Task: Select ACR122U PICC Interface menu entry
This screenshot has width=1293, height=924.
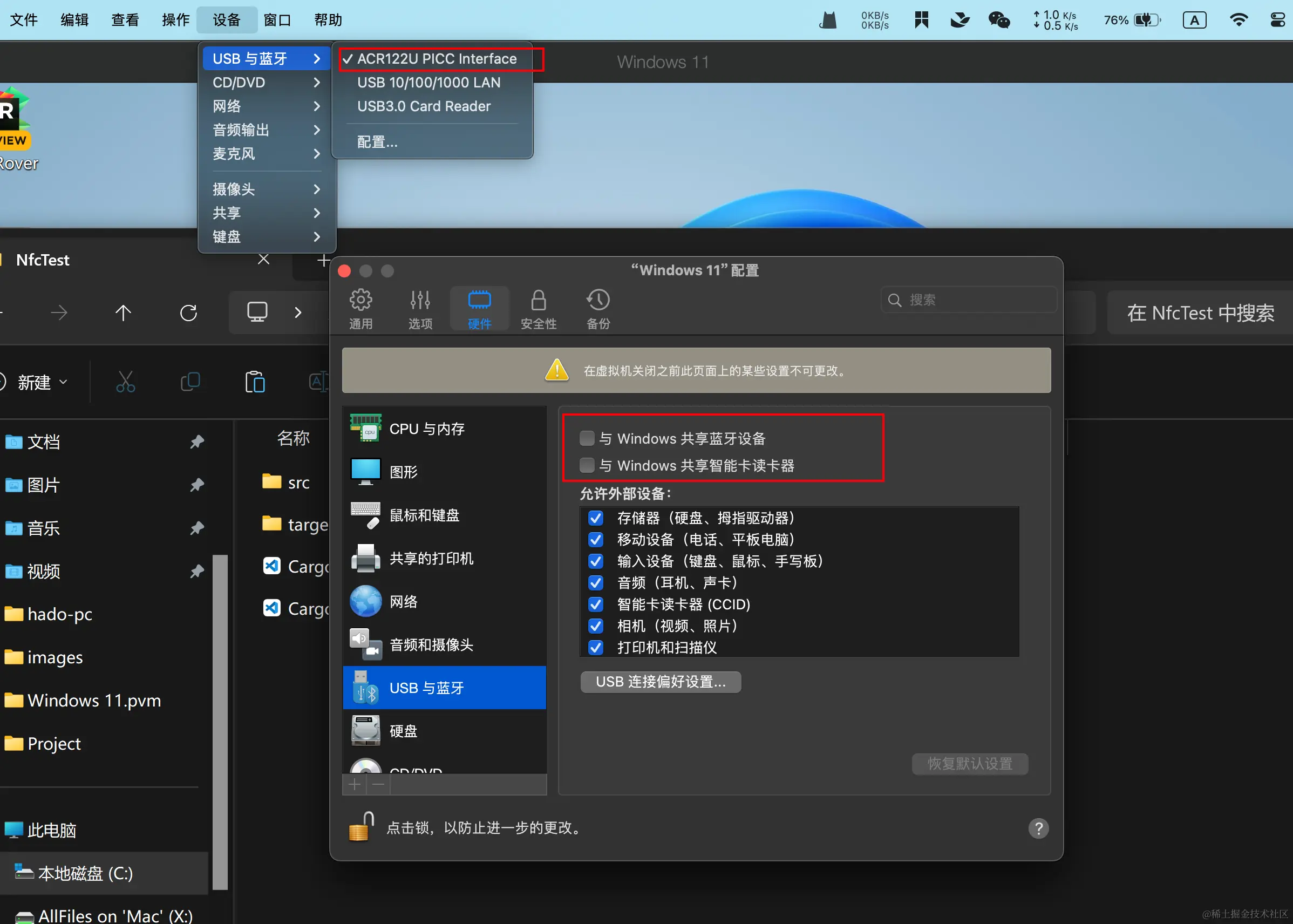Action: click(x=437, y=59)
